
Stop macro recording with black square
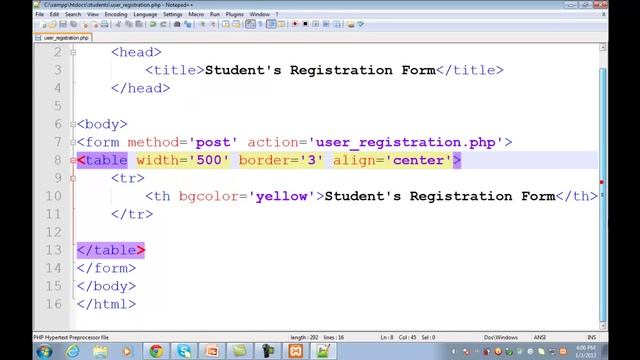(x=305, y=24)
